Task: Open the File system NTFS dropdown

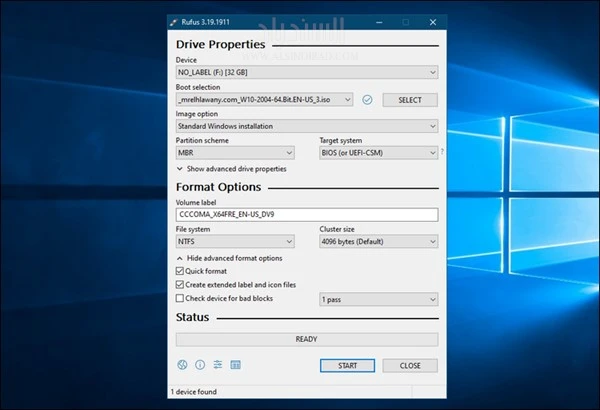Action: coord(235,242)
